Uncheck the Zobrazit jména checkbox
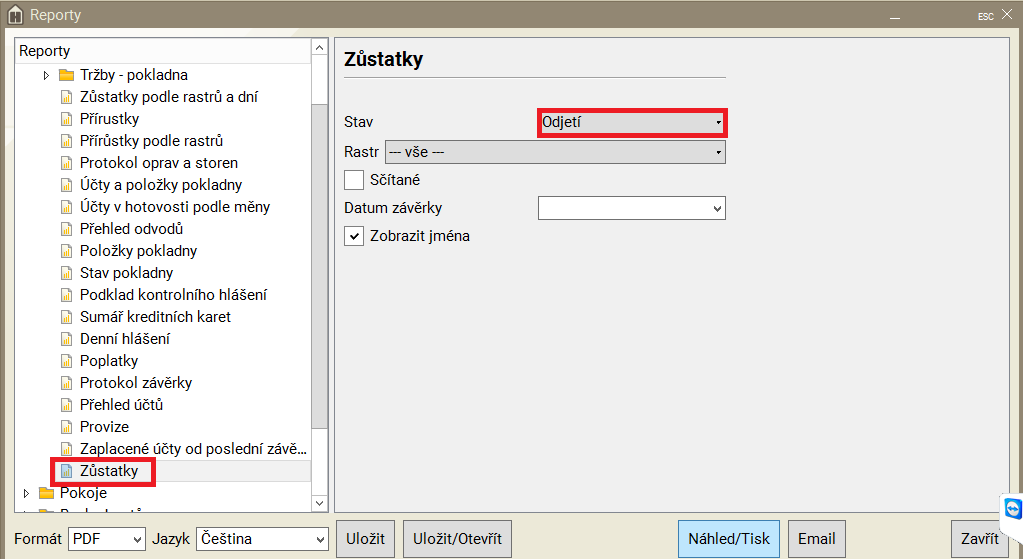 tap(354, 237)
